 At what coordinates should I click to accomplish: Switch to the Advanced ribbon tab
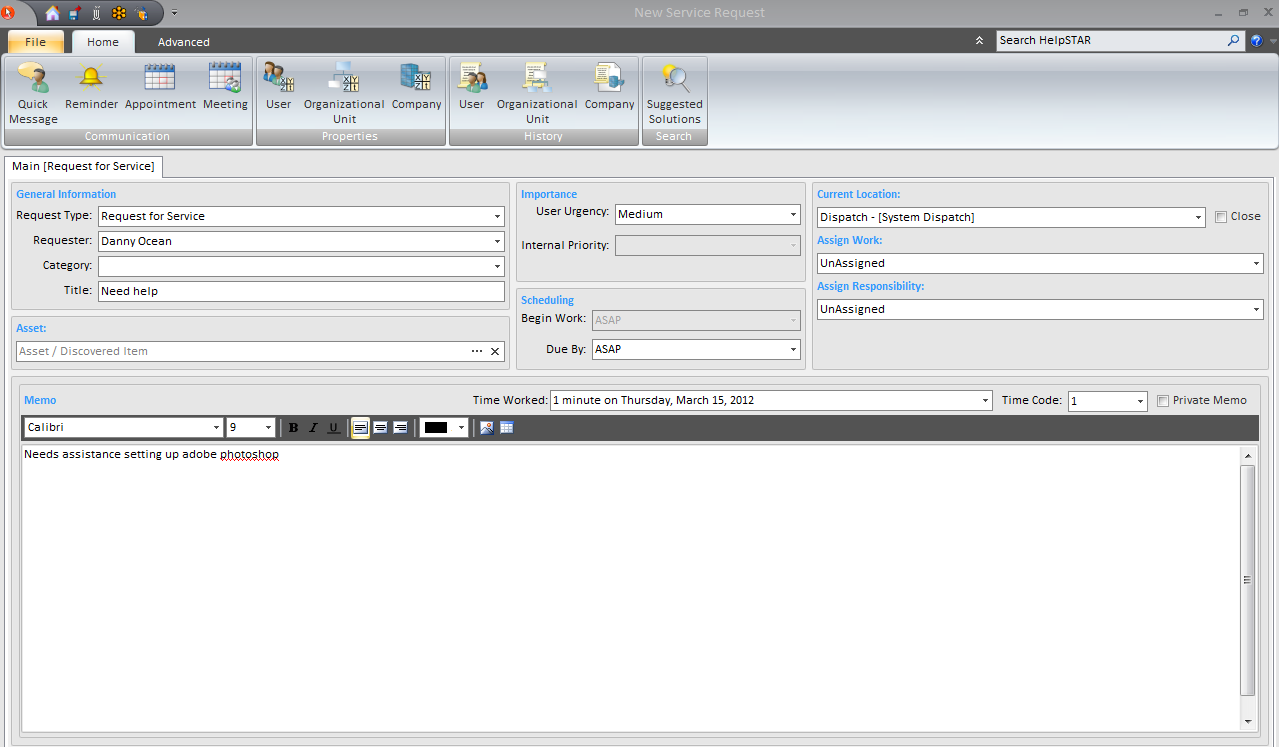[184, 42]
